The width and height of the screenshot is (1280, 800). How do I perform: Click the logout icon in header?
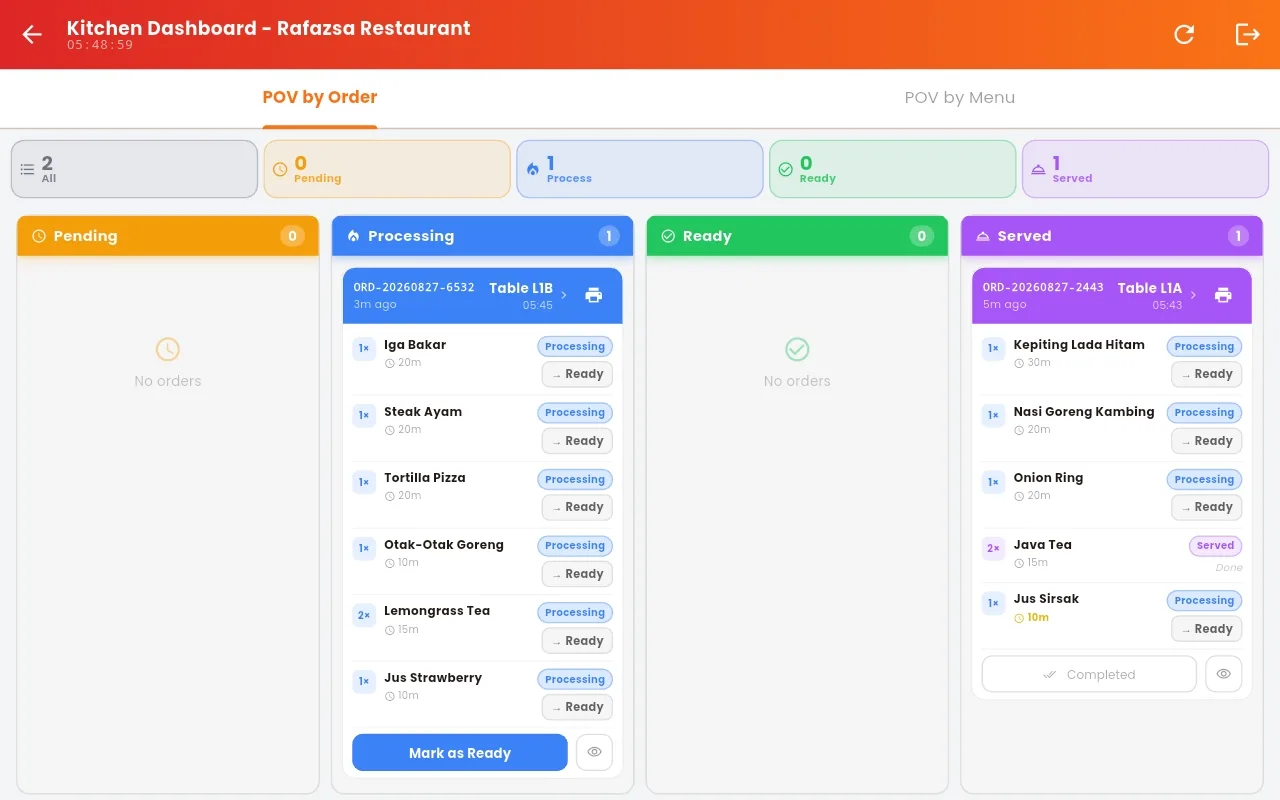pos(1248,34)
